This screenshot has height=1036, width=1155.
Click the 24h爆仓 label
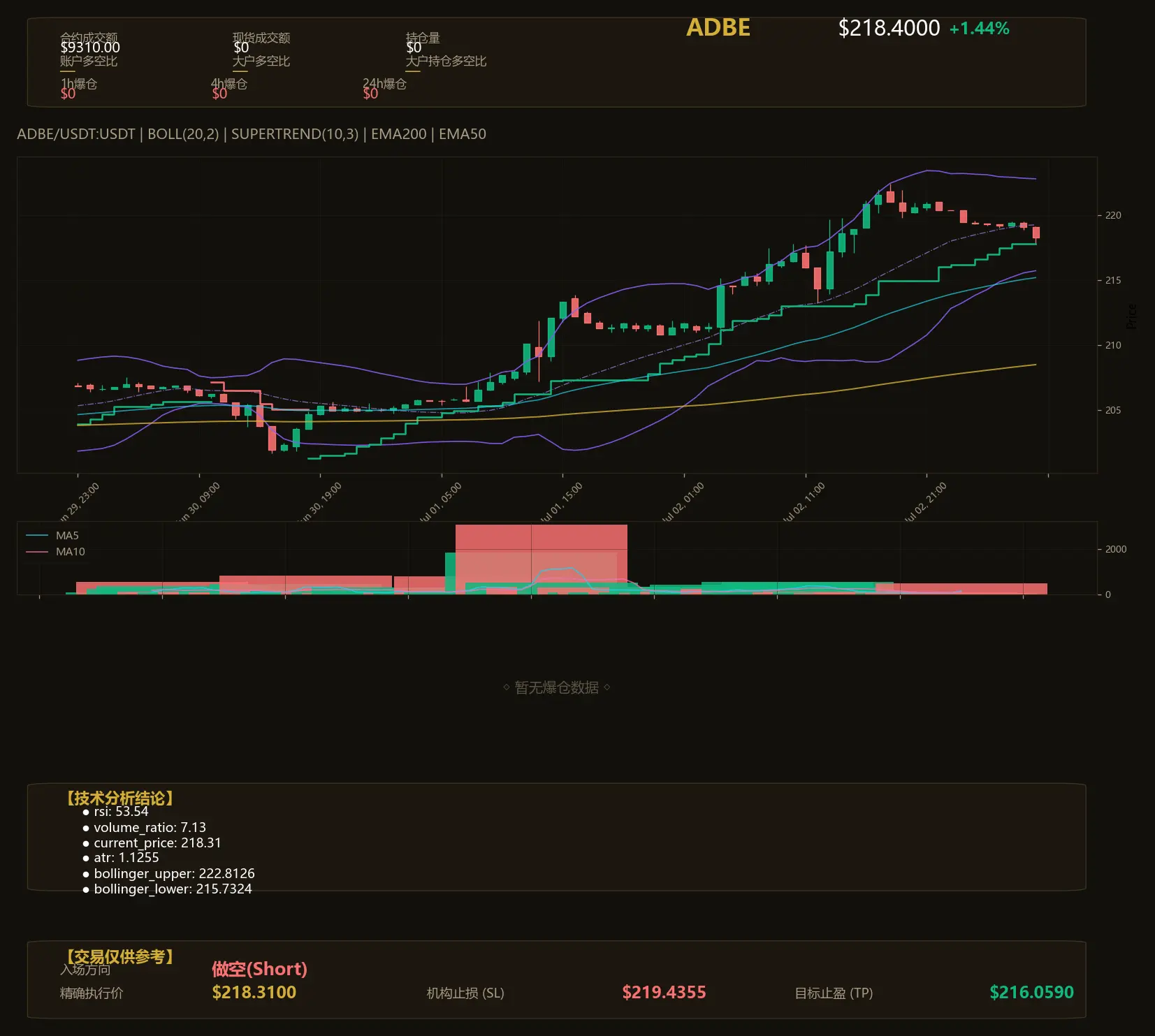click(x=384, y=84)
